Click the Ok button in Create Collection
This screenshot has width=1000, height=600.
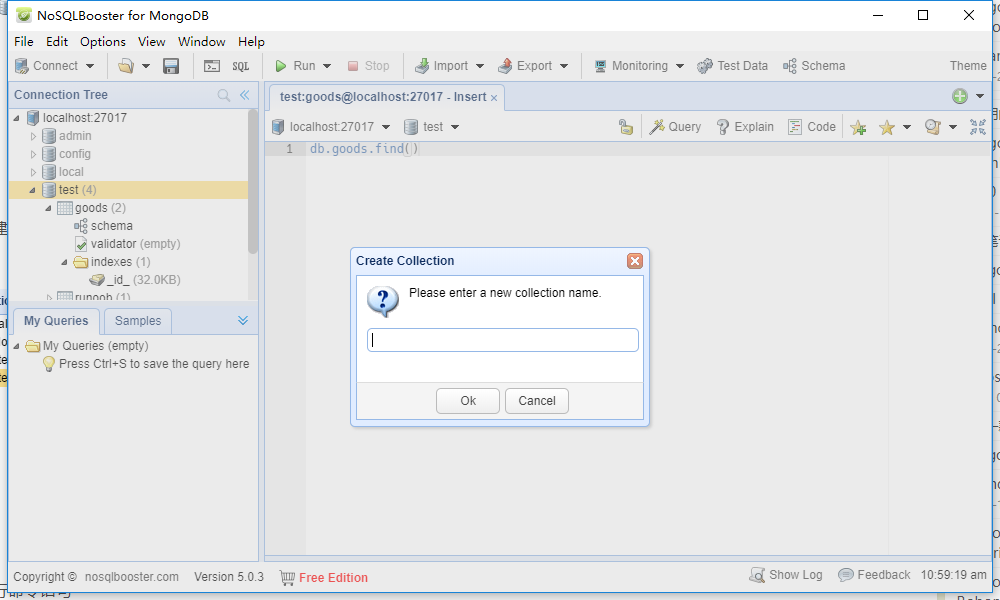[x=467, y=400]
